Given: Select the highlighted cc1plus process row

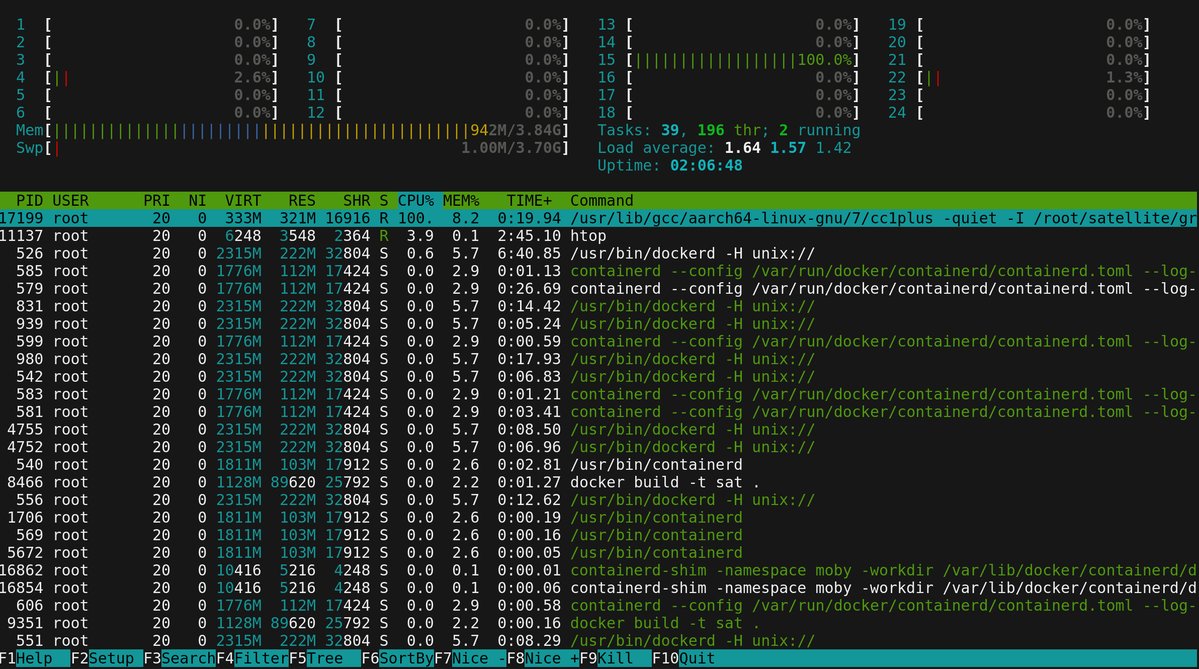Looking at the screenshot, I should pos(600,218).
